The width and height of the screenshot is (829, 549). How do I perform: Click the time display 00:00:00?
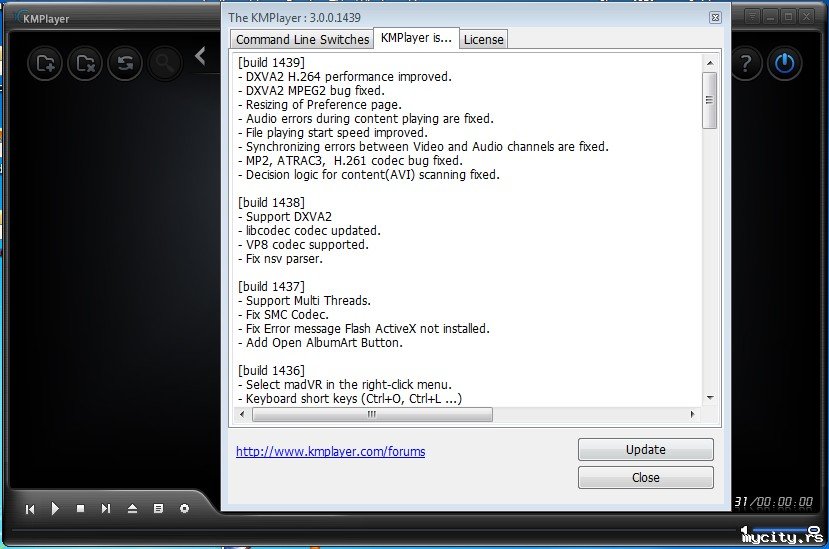pyautogui.click(x=787, y=502)
